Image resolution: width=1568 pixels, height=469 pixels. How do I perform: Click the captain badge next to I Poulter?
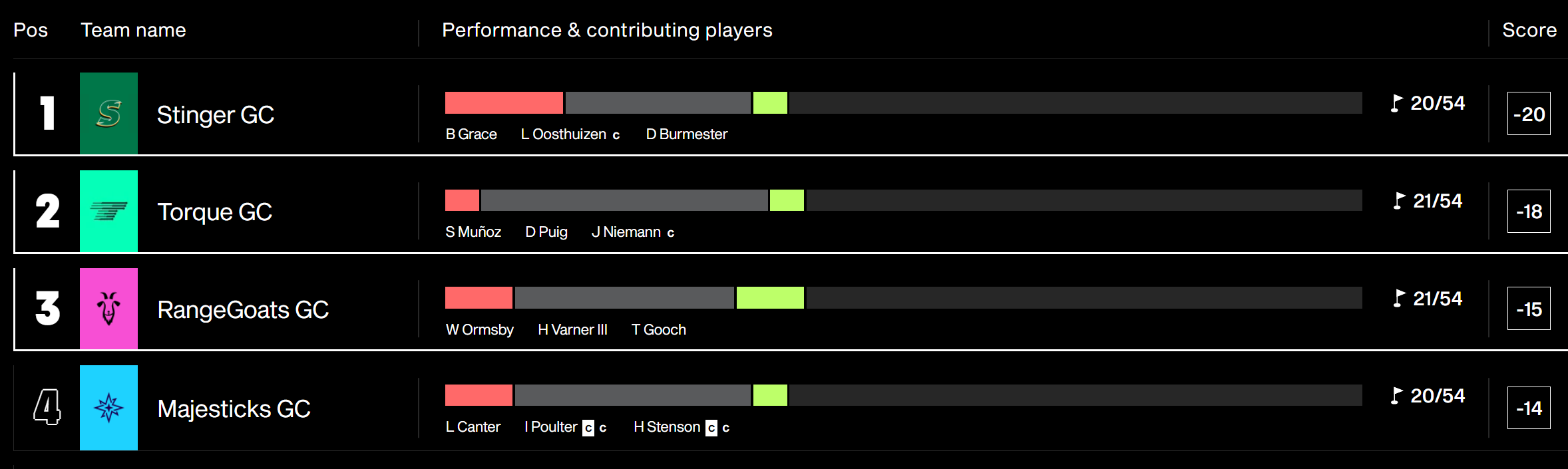pyautogui.click(x=588, y=428)
